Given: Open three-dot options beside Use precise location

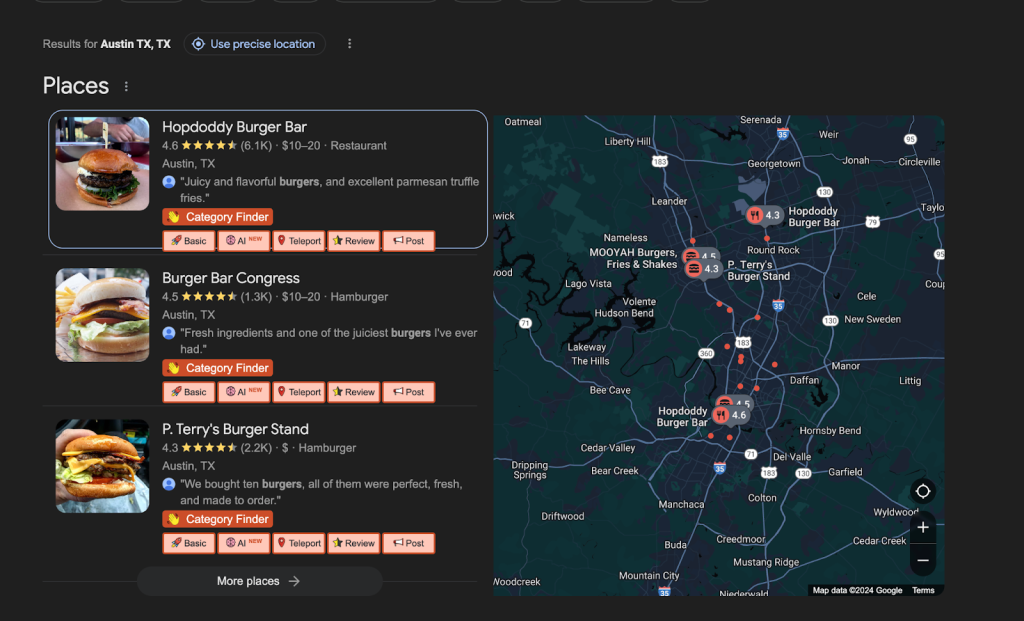Looking at the screenshot, I should (349, 44).
